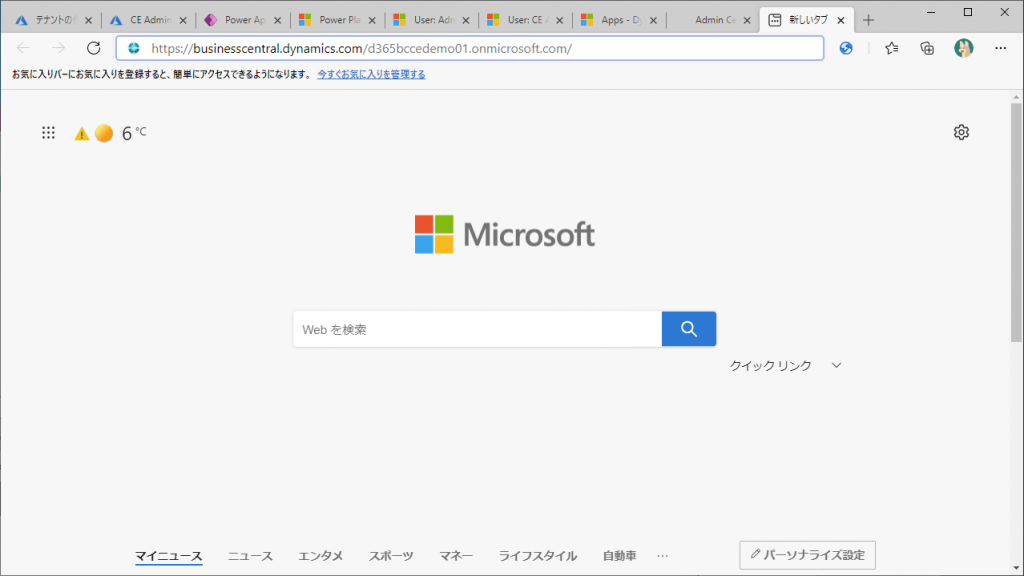Click the Microsoft logo
Image resolution: width=1024 pixels, height=576 pixels.
[x=505, y=234]
